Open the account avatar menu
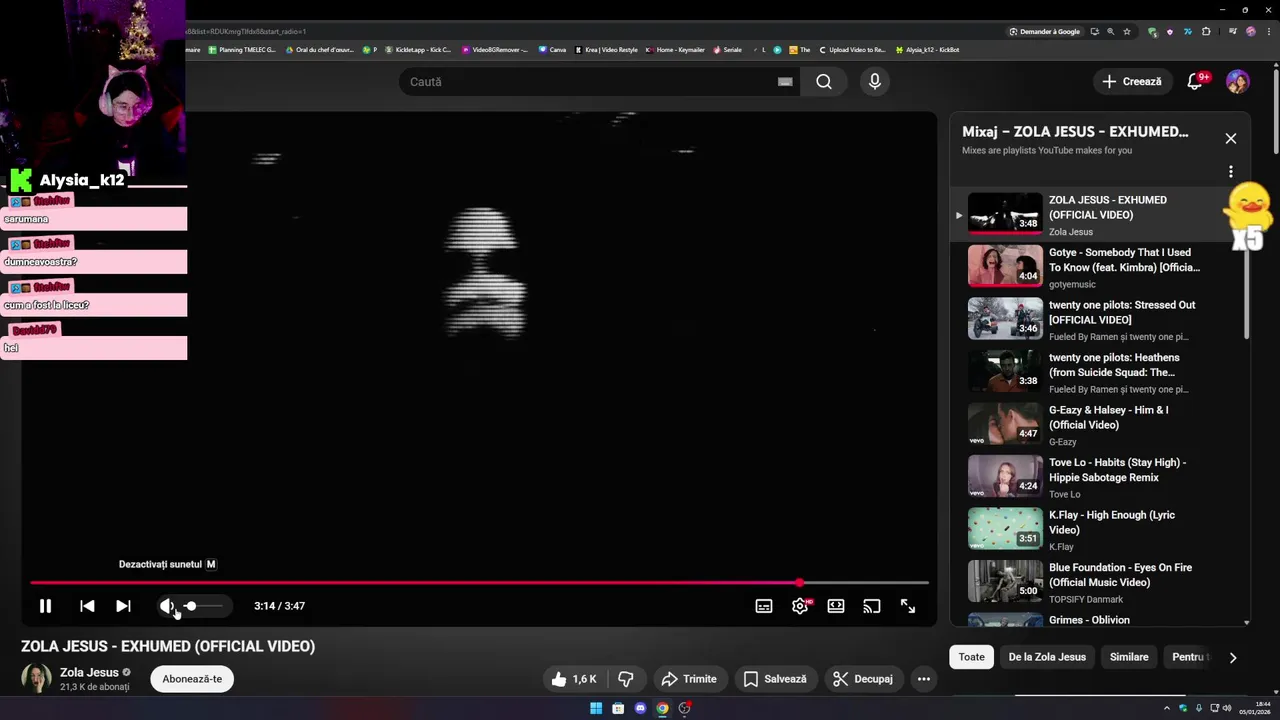Screen dimensions: 1280x720 coord(1238,82)
